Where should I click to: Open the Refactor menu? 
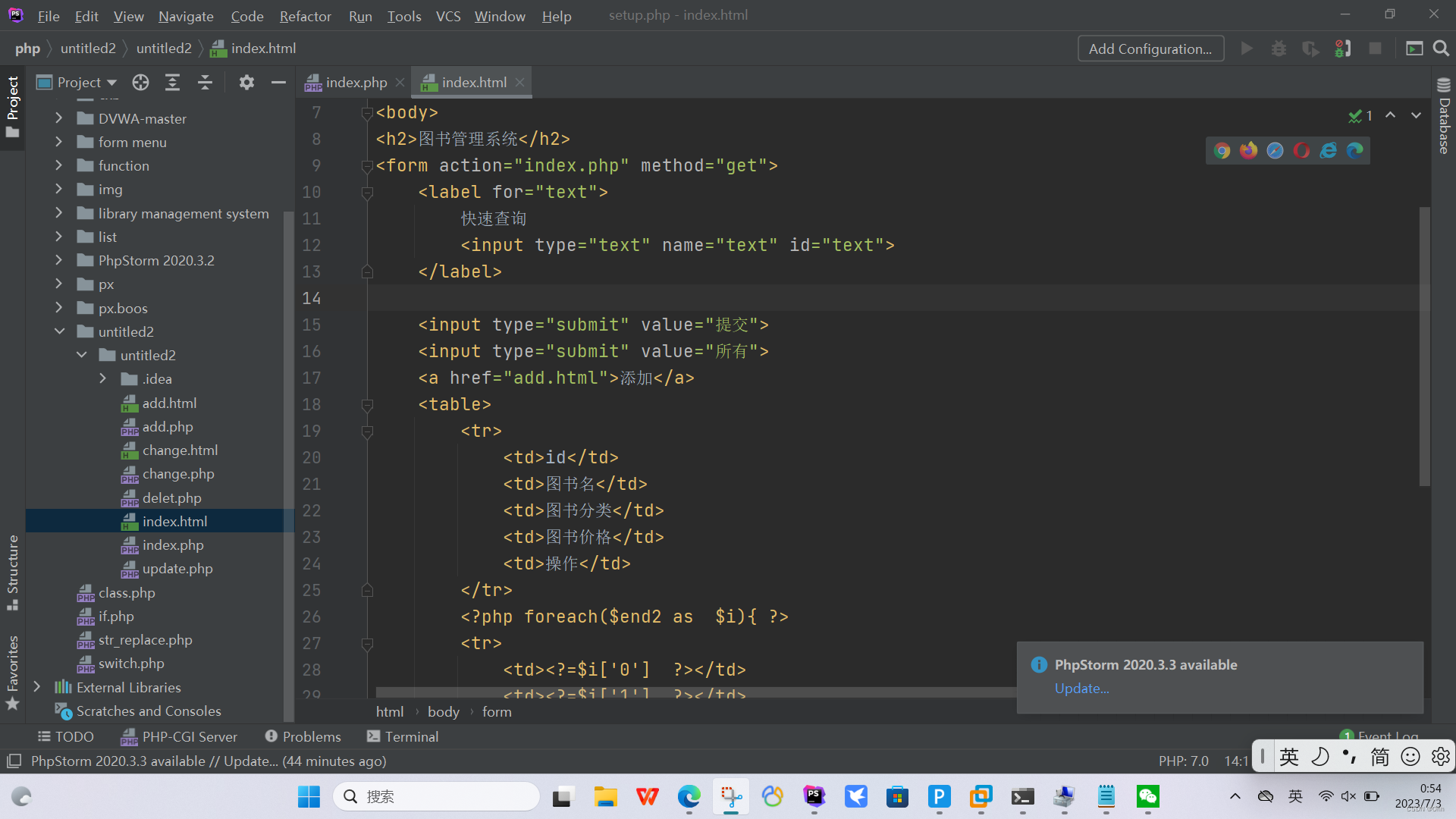point(305,16)
